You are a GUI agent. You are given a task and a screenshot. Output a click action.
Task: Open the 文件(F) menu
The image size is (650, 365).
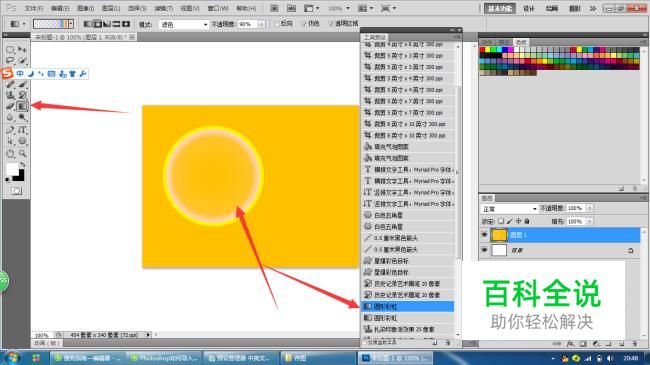click(34, 8)
